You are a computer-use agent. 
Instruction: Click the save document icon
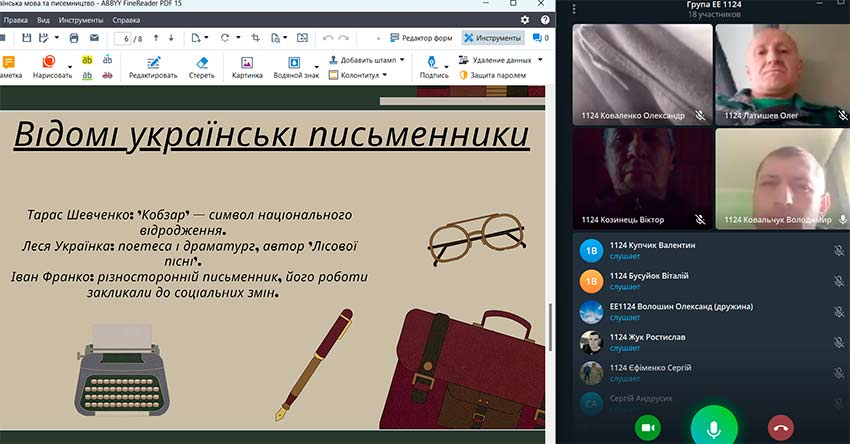27,38
